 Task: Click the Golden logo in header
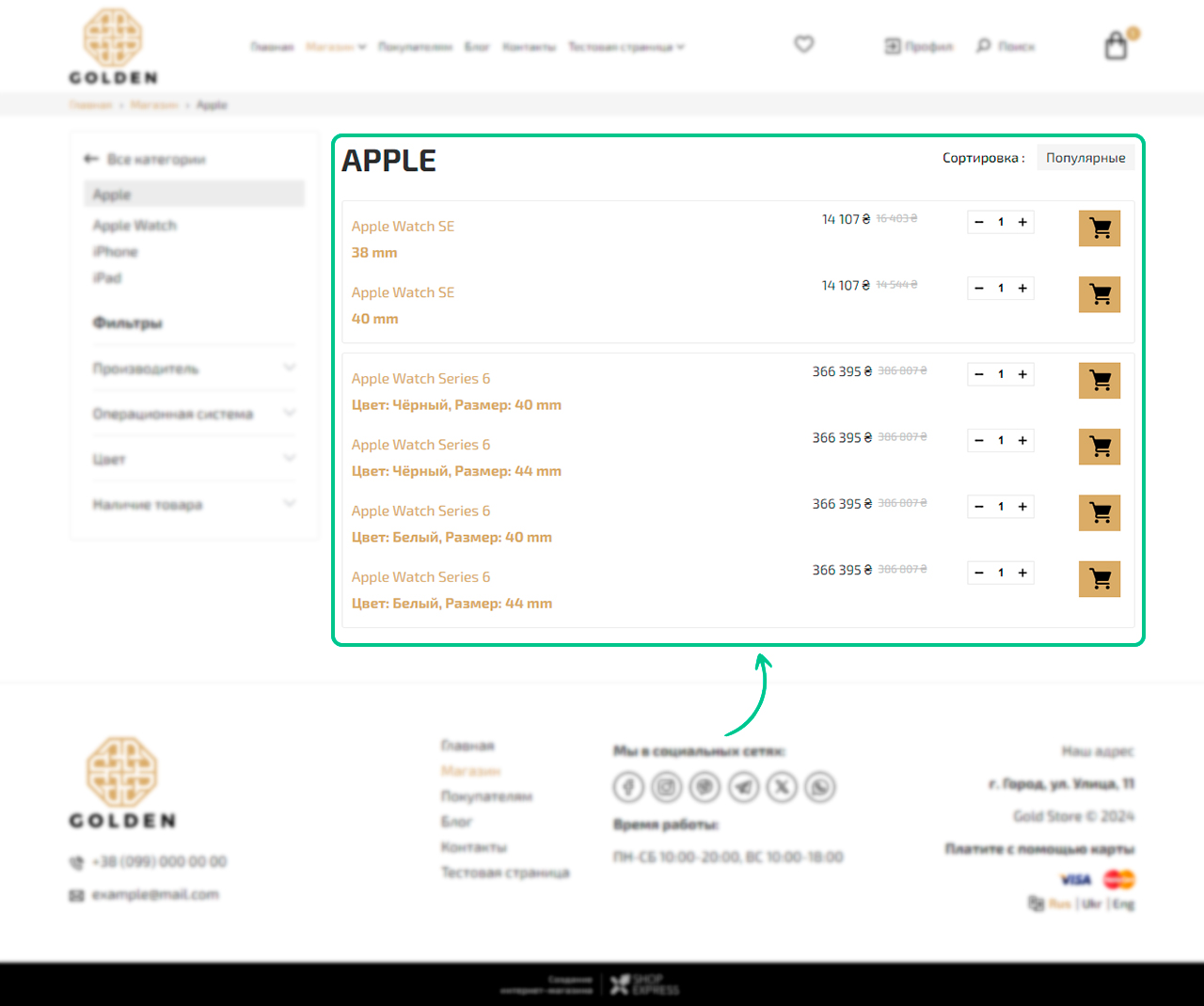click(x=113, y=47)
